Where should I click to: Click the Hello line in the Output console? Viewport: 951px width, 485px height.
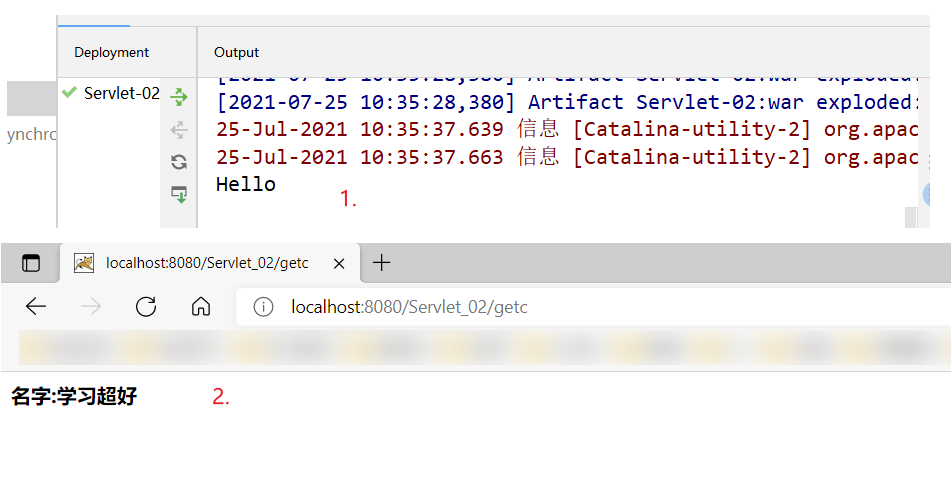(246, 184)
